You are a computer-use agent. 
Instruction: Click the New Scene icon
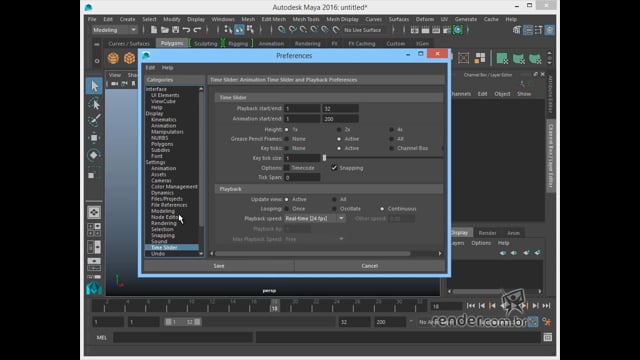coord(154,30)
